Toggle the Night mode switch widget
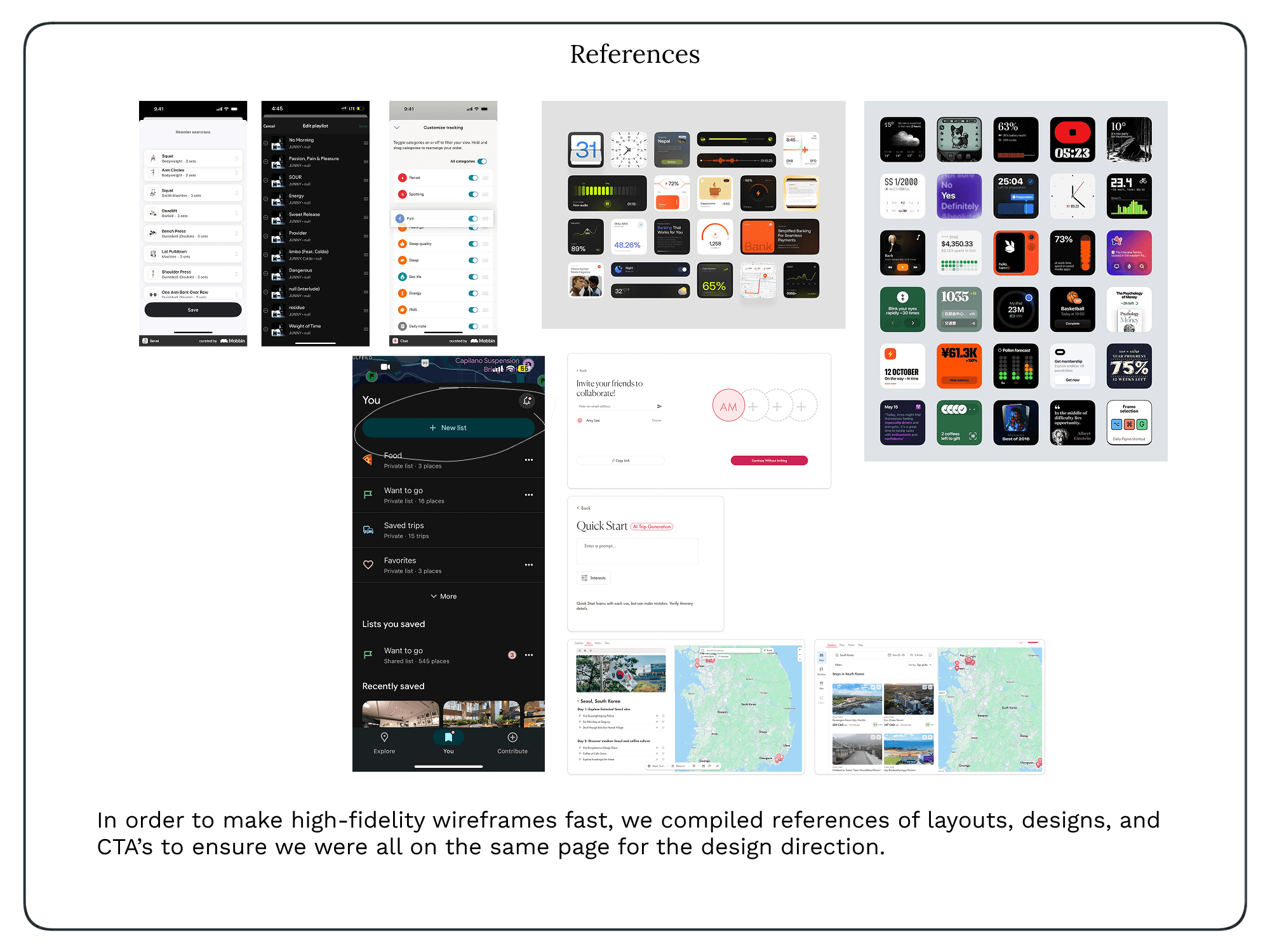Image resolution: width=1270 pixels, height=952 pixels. coord(681,270)
